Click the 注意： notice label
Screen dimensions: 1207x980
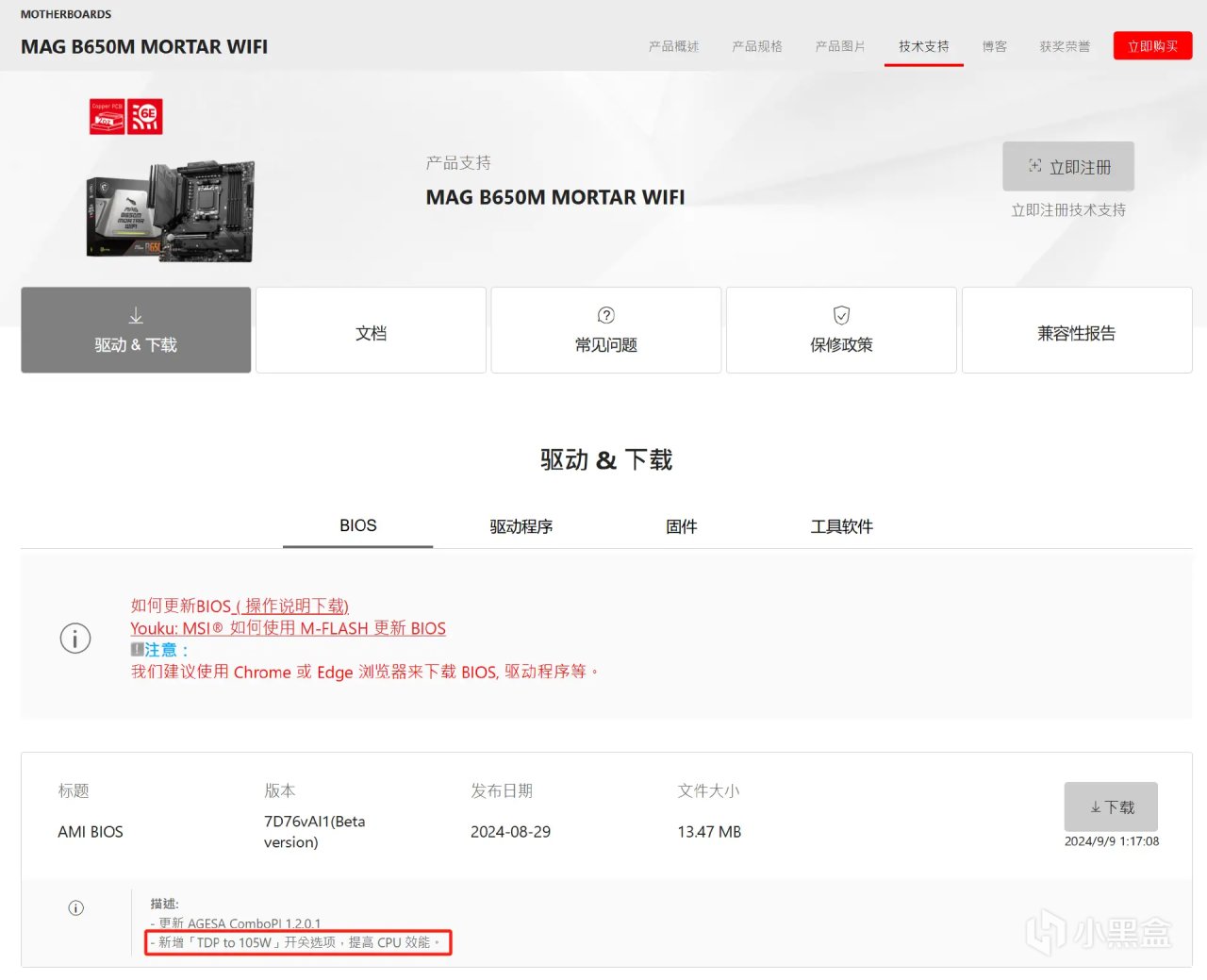(x=166, y=650)
